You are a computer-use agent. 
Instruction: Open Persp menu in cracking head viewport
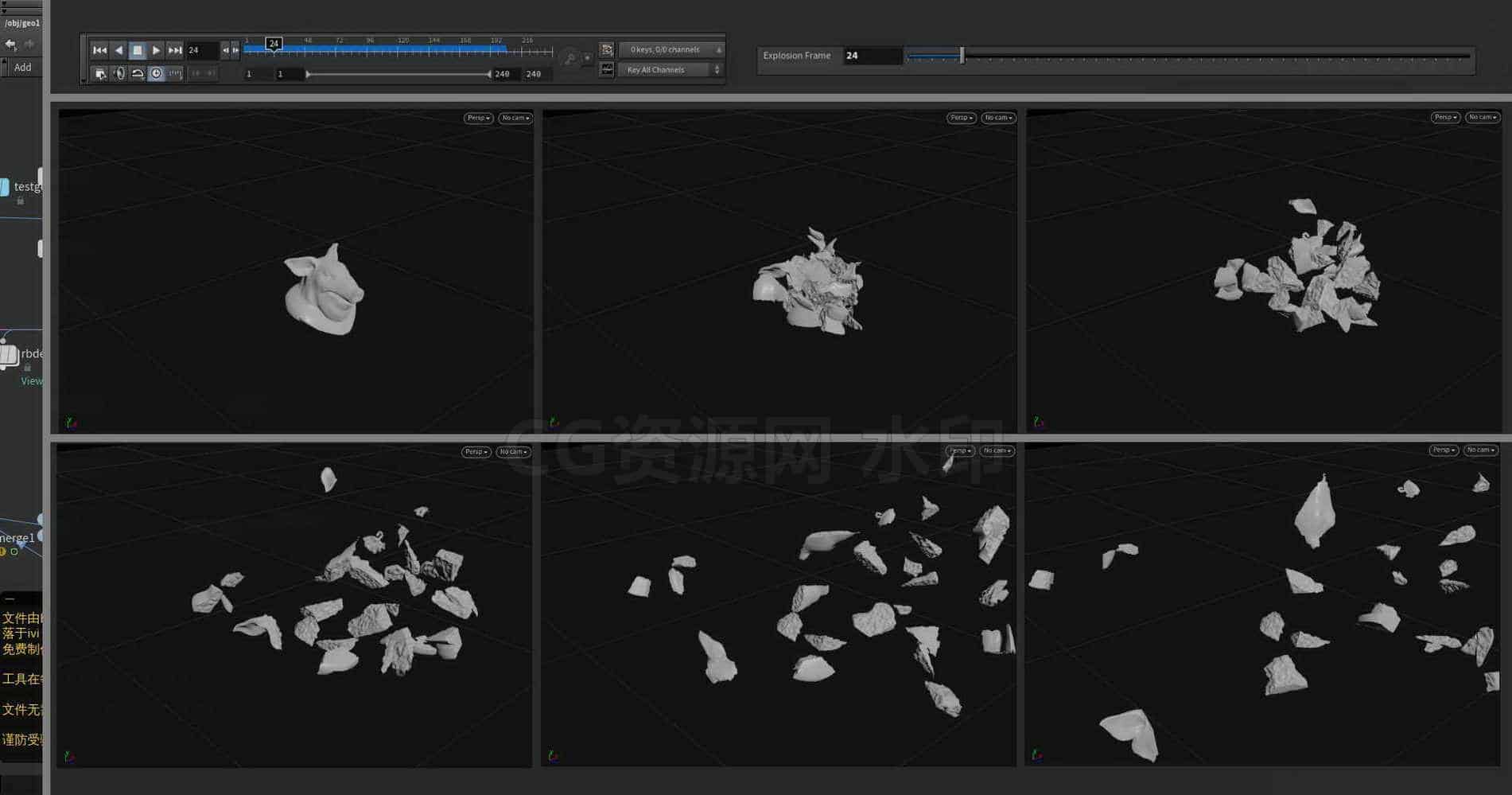pyautogui.click(x=962, y=118)
